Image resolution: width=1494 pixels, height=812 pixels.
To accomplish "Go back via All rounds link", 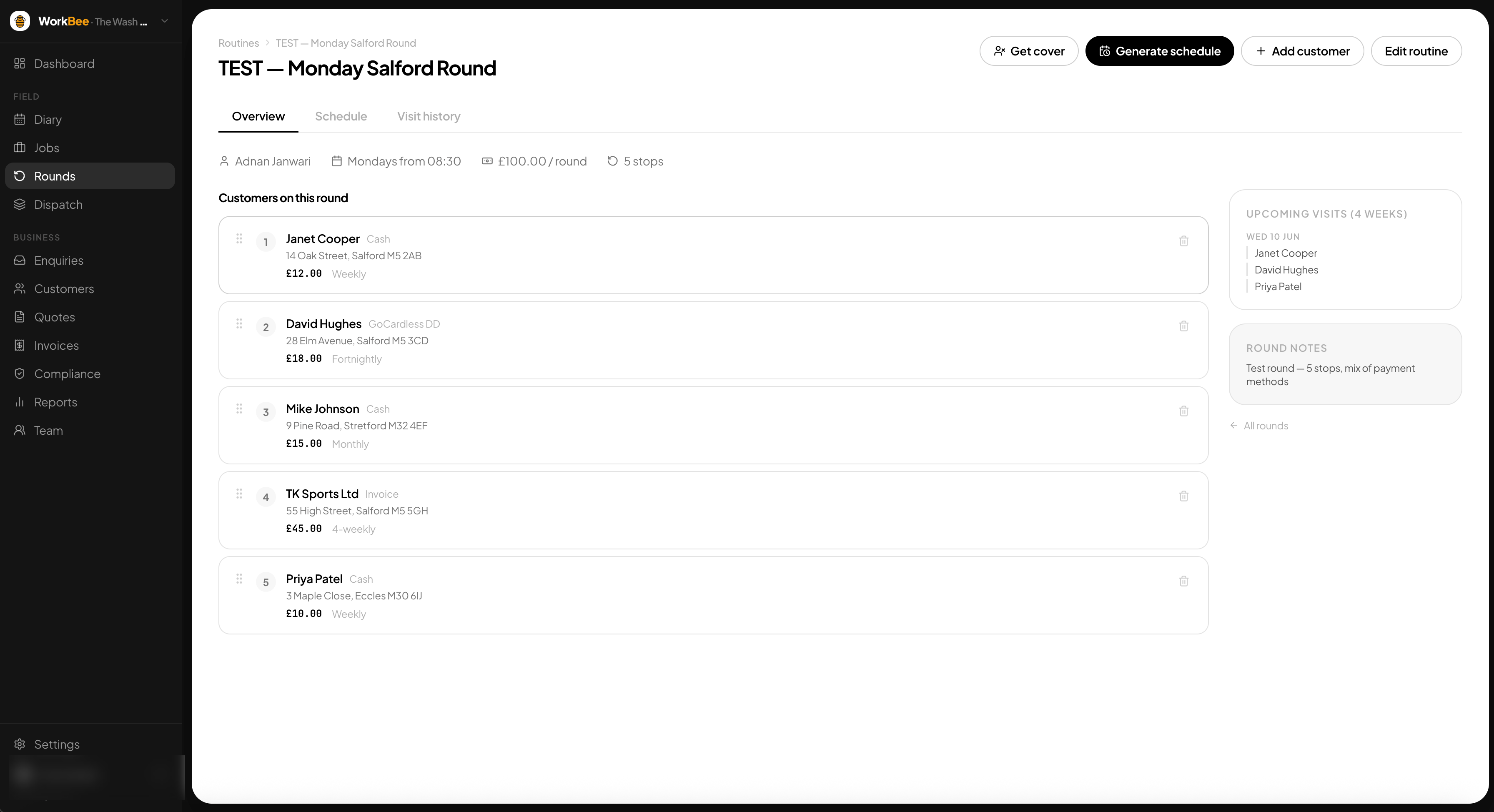I will click(1259, 426).
